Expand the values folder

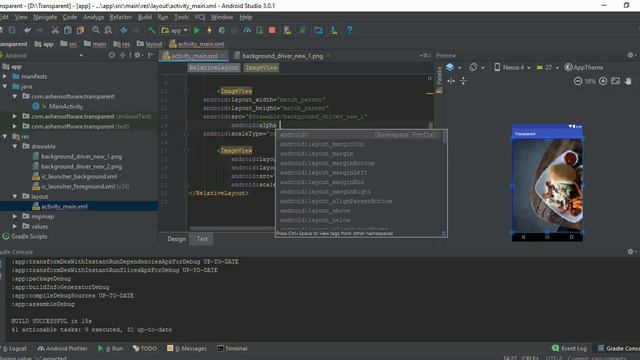tap(15, 226)
